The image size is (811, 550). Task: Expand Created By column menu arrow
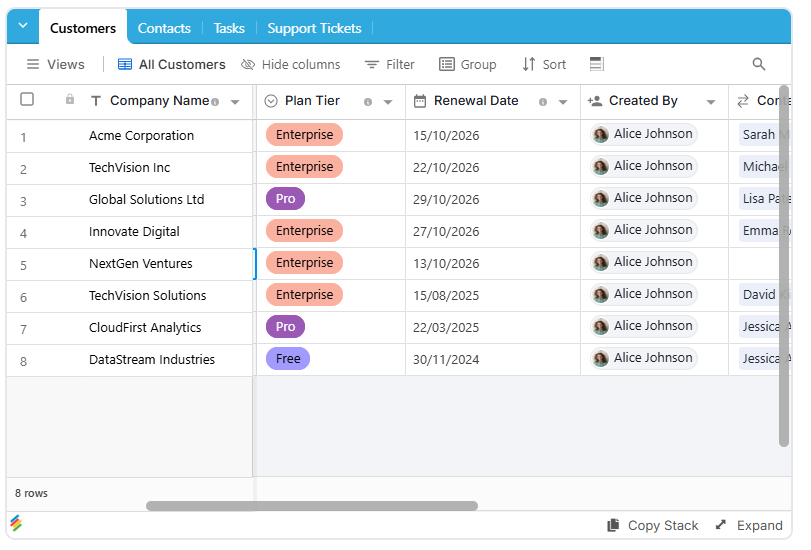[x=711, y=102]
